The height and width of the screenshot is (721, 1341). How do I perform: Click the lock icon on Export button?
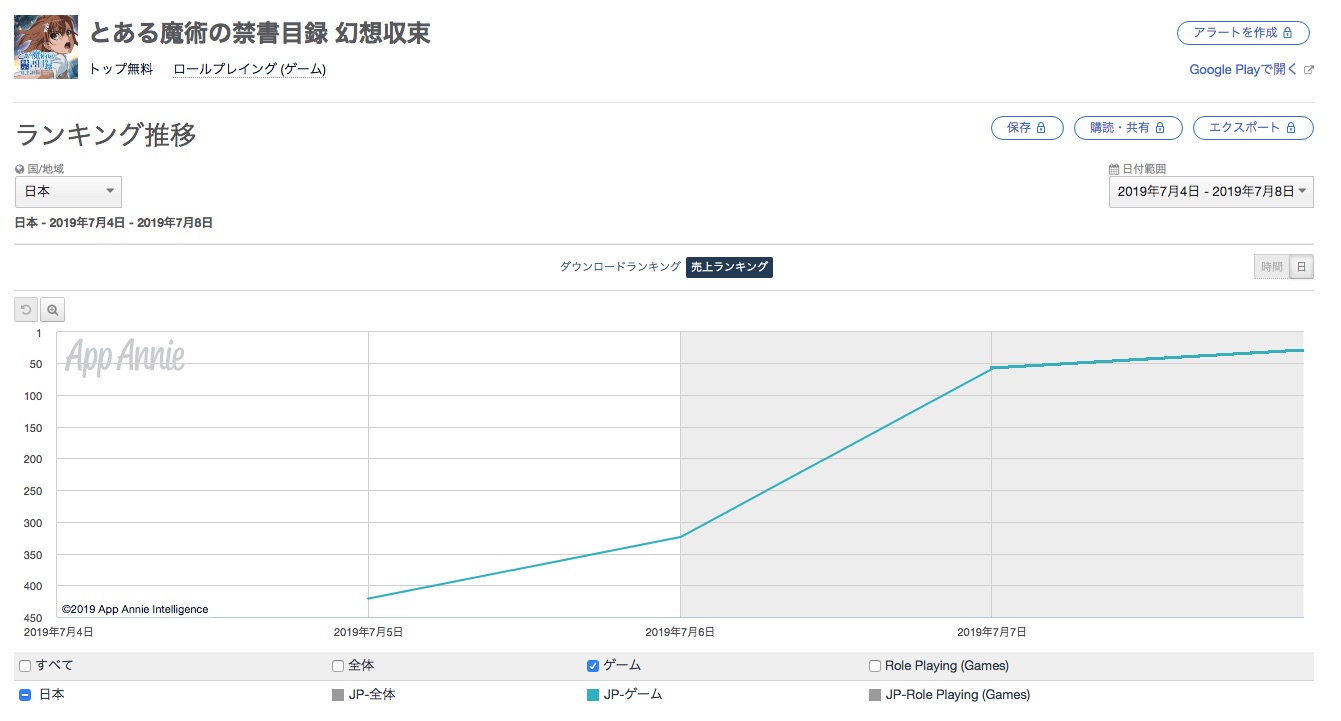point(1291,128)
